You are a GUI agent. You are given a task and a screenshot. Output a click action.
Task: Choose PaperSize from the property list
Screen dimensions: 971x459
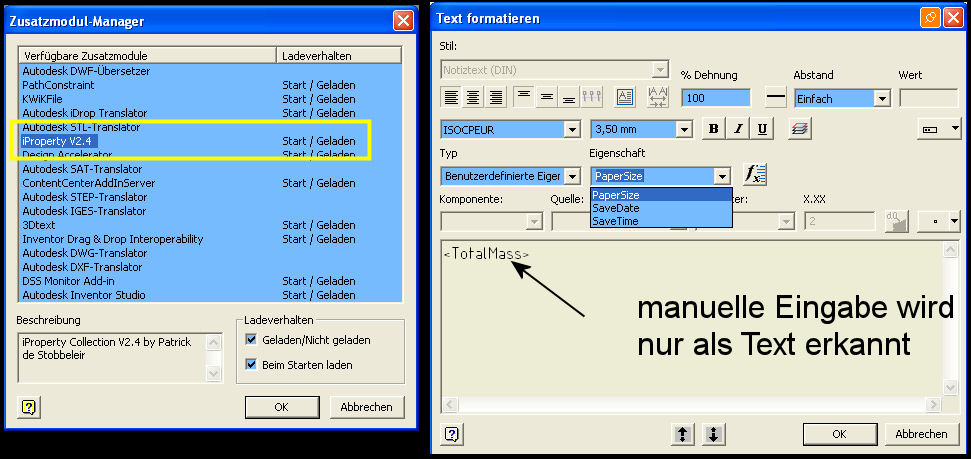click(661, 195)
